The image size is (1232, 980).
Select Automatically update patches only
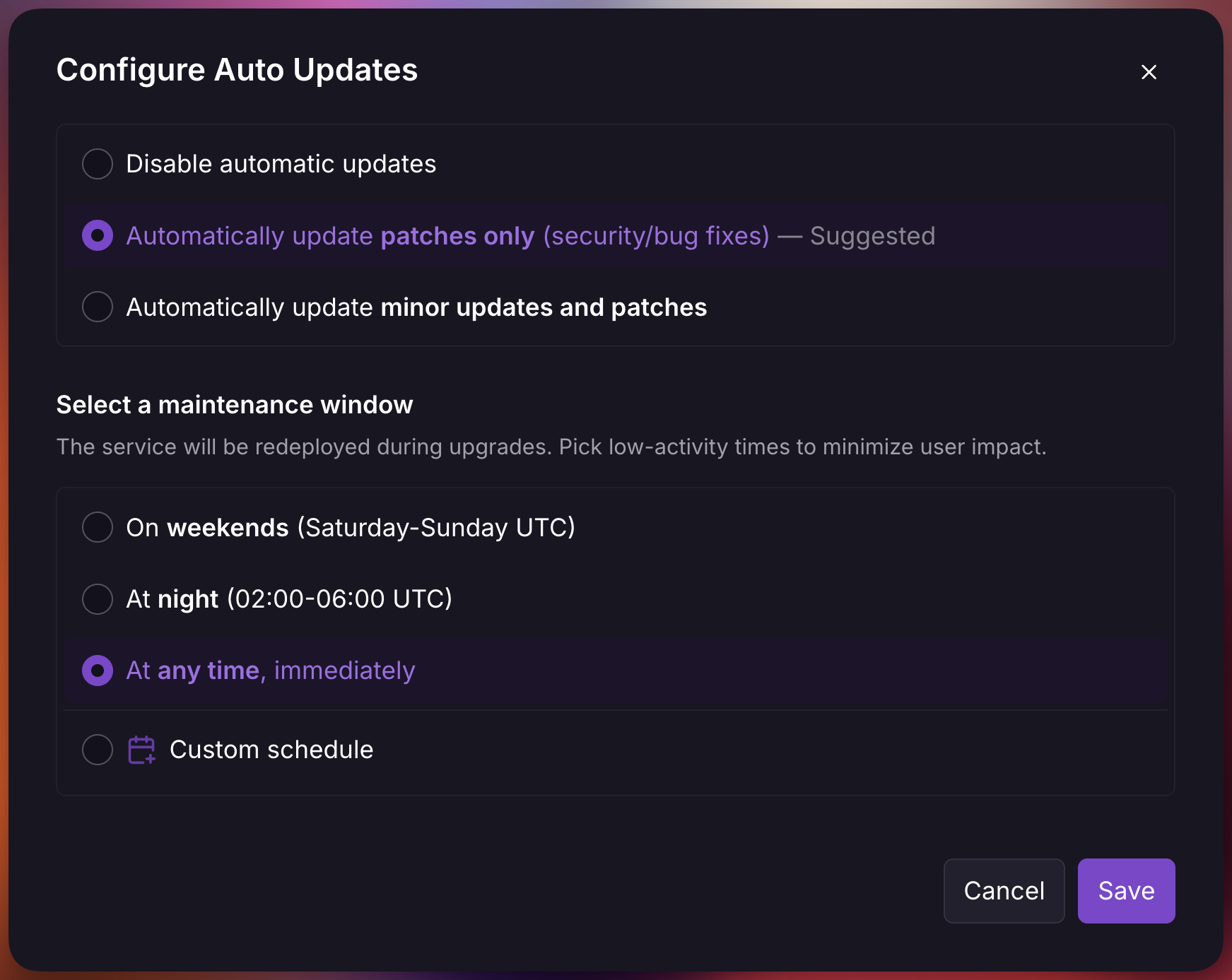(97, 236)
